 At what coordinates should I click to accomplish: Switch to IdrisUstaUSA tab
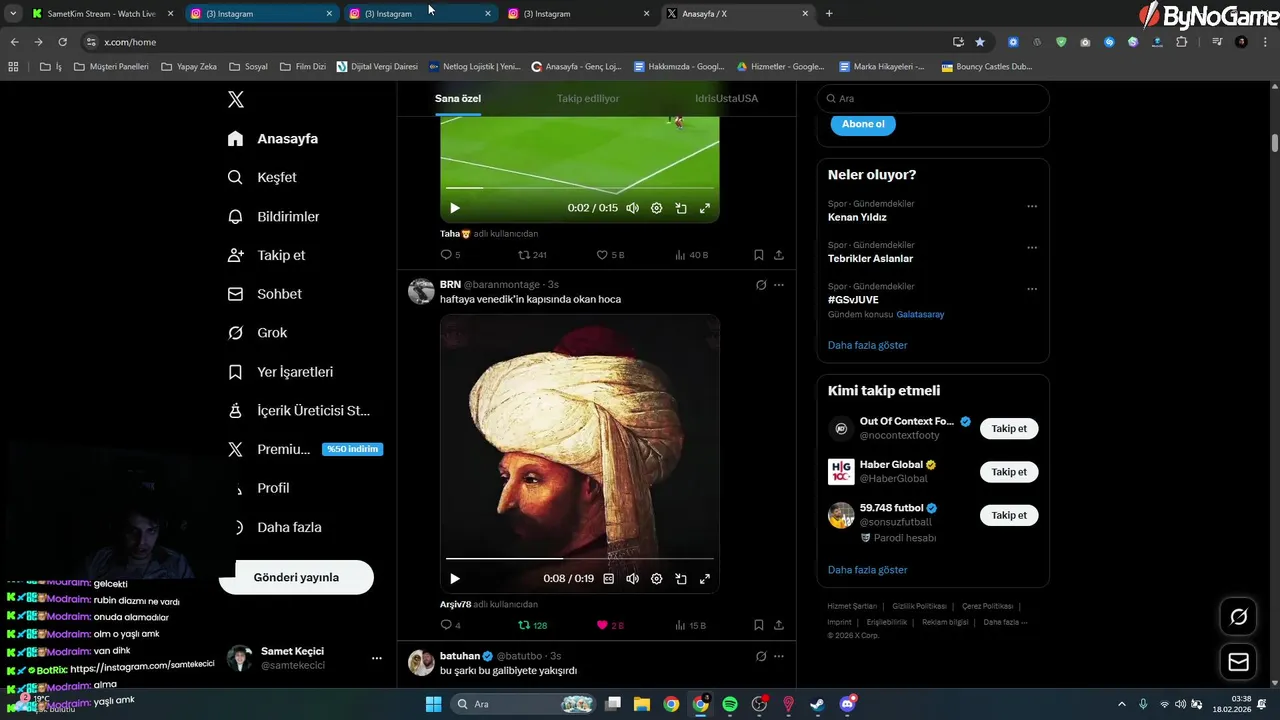tap(727, 99)
